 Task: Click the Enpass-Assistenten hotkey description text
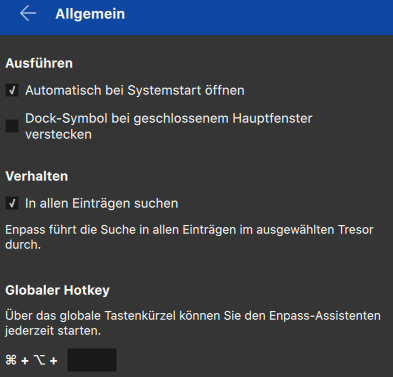tap(193, 323)
